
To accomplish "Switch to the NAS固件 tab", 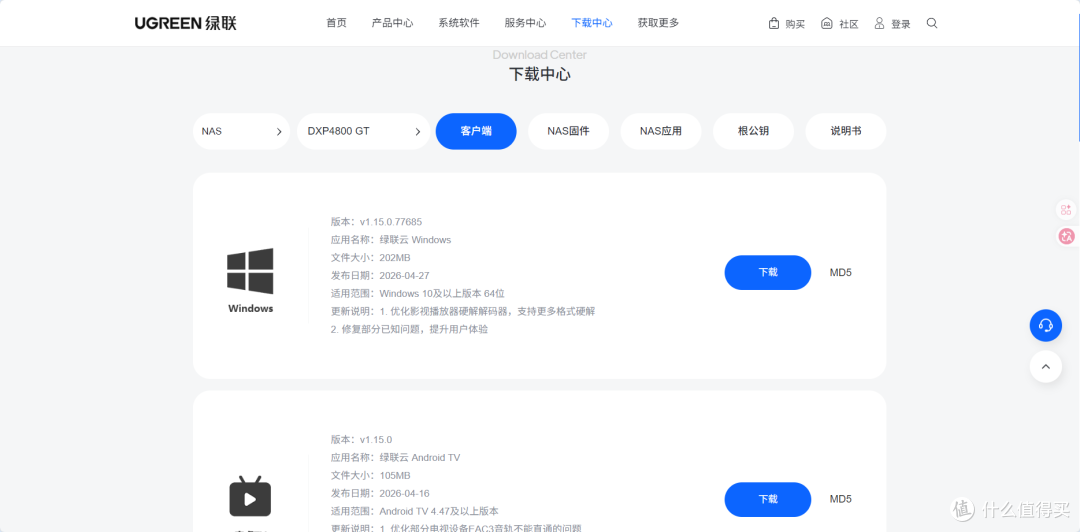I will coord(568,131).
